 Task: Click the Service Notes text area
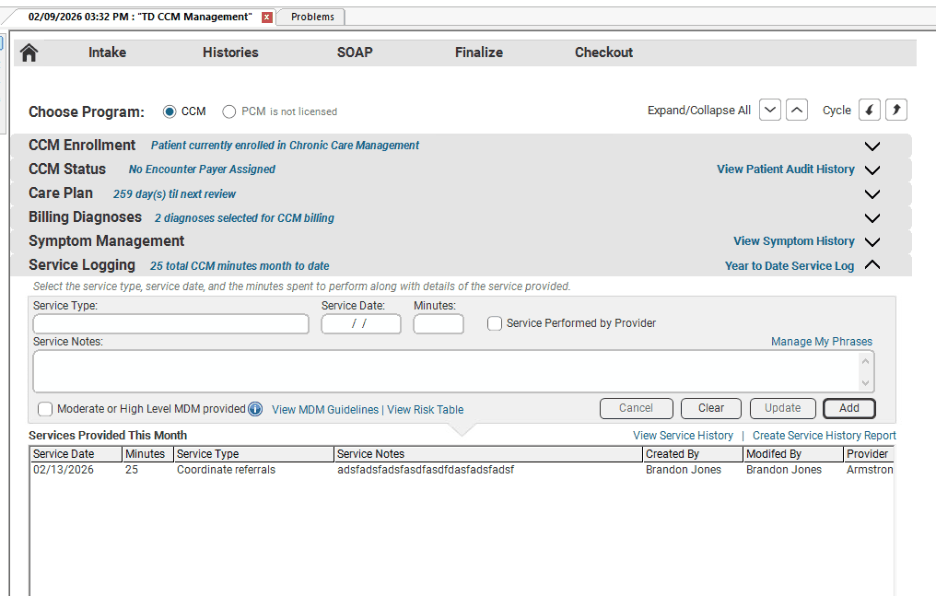(x=454, y=371)
